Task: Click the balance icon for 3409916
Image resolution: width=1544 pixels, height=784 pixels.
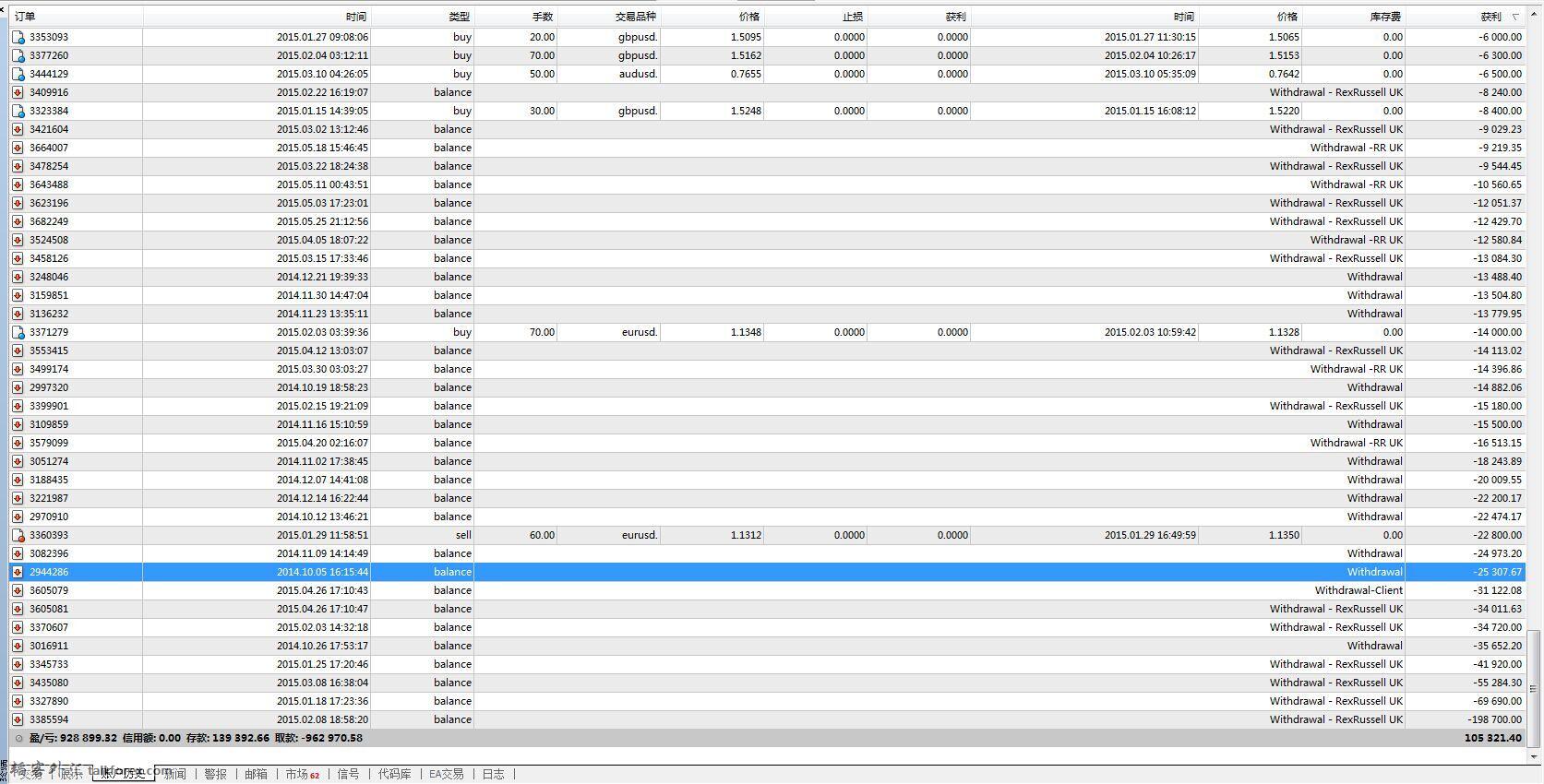Action: (18, 92)
